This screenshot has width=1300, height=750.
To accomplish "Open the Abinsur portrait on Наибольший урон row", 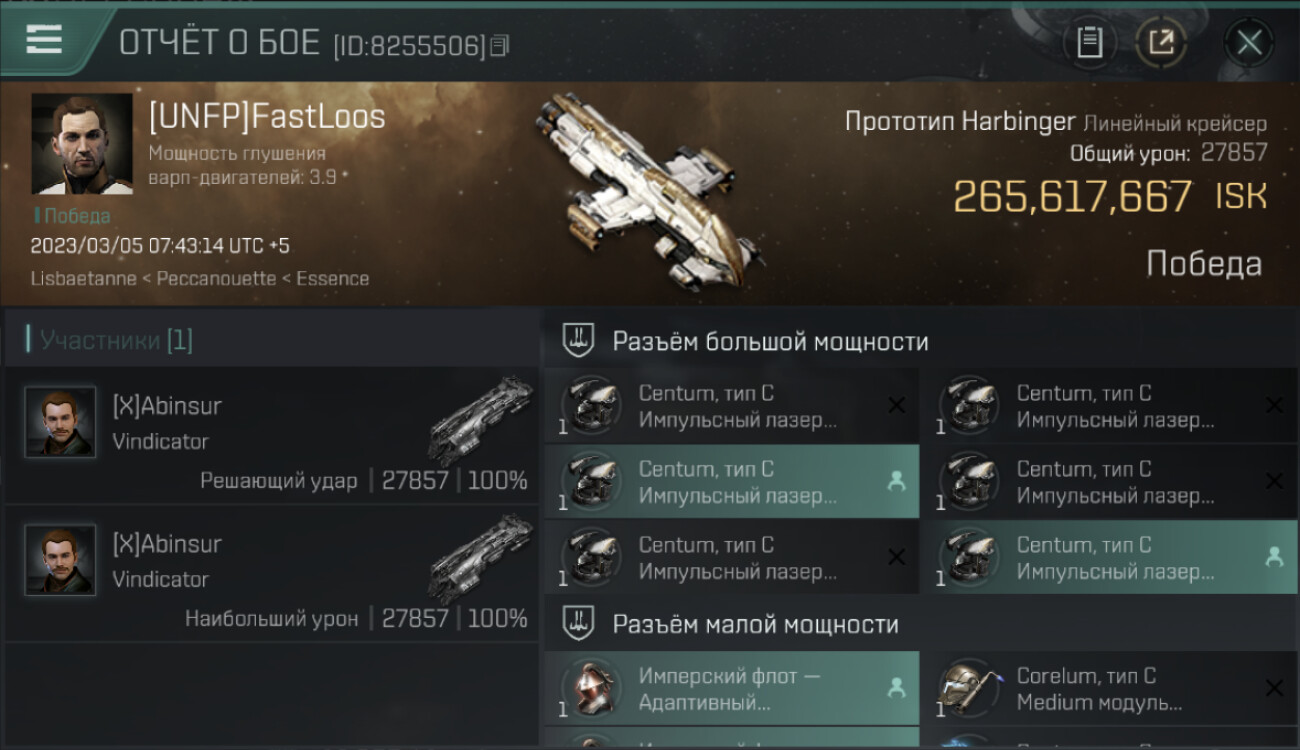I will tap(60, 560).
